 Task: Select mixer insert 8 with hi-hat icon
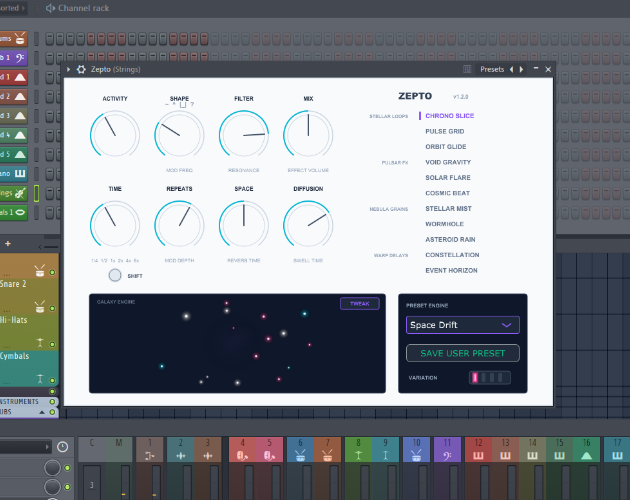point(358,449)
